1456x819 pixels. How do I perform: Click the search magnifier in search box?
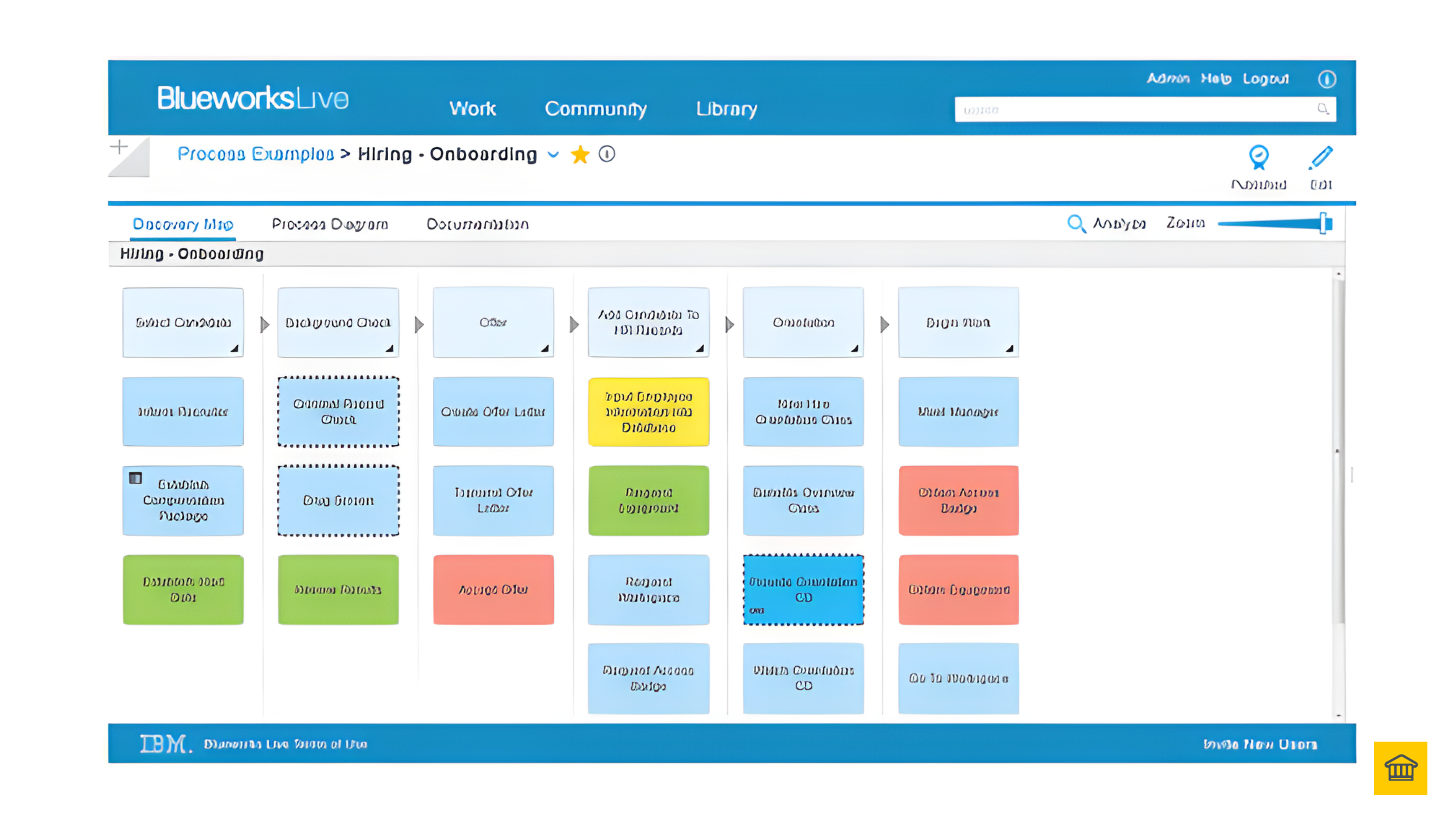click(1323, 109)
